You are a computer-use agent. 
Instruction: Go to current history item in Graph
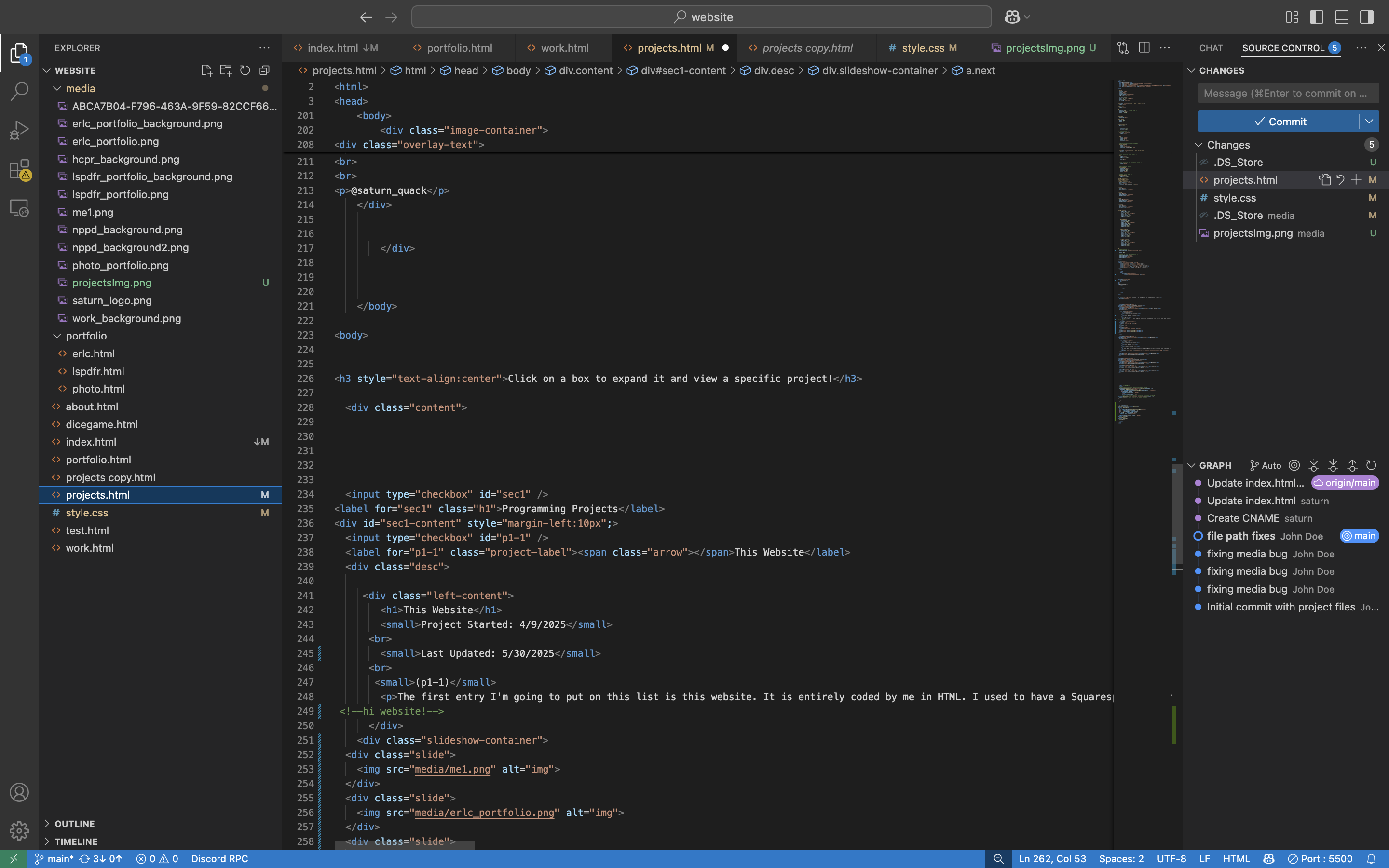pyautogui.click(x=1294, y=465)
